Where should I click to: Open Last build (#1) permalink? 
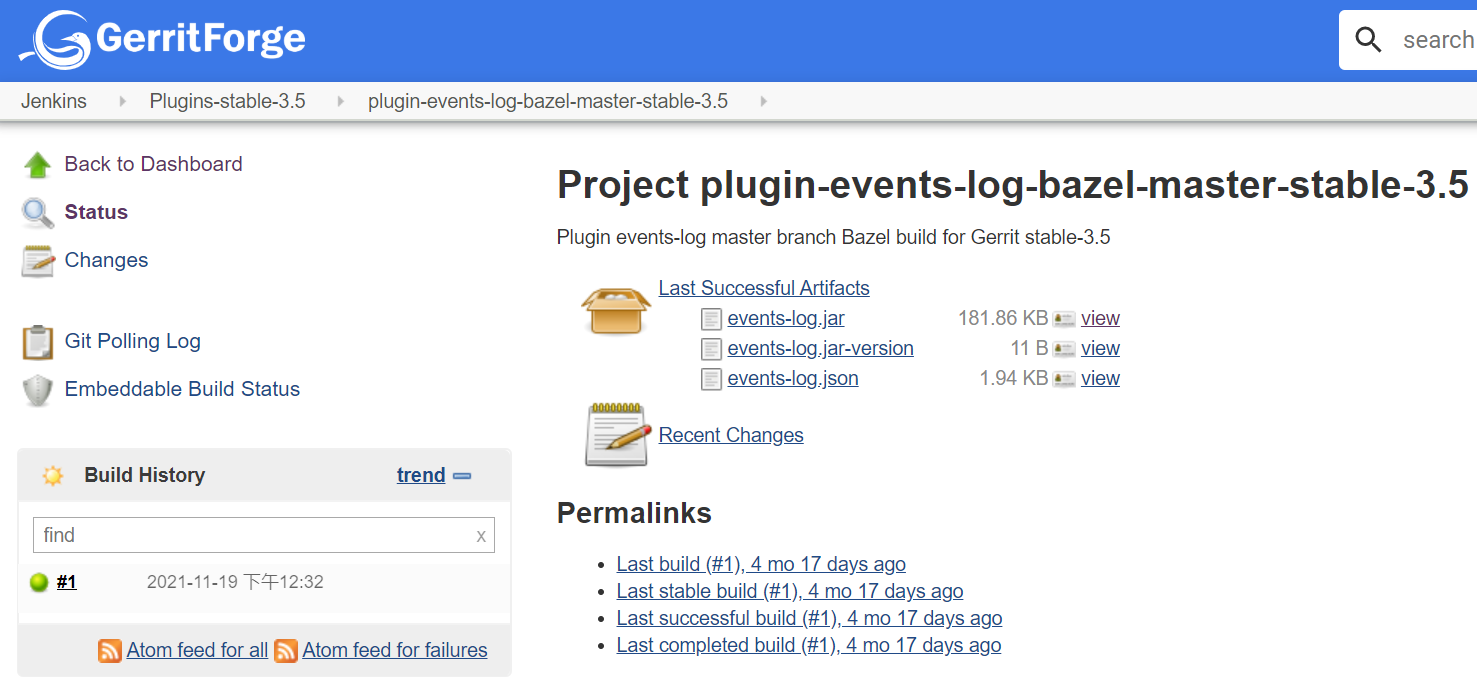tap(761, 564)
